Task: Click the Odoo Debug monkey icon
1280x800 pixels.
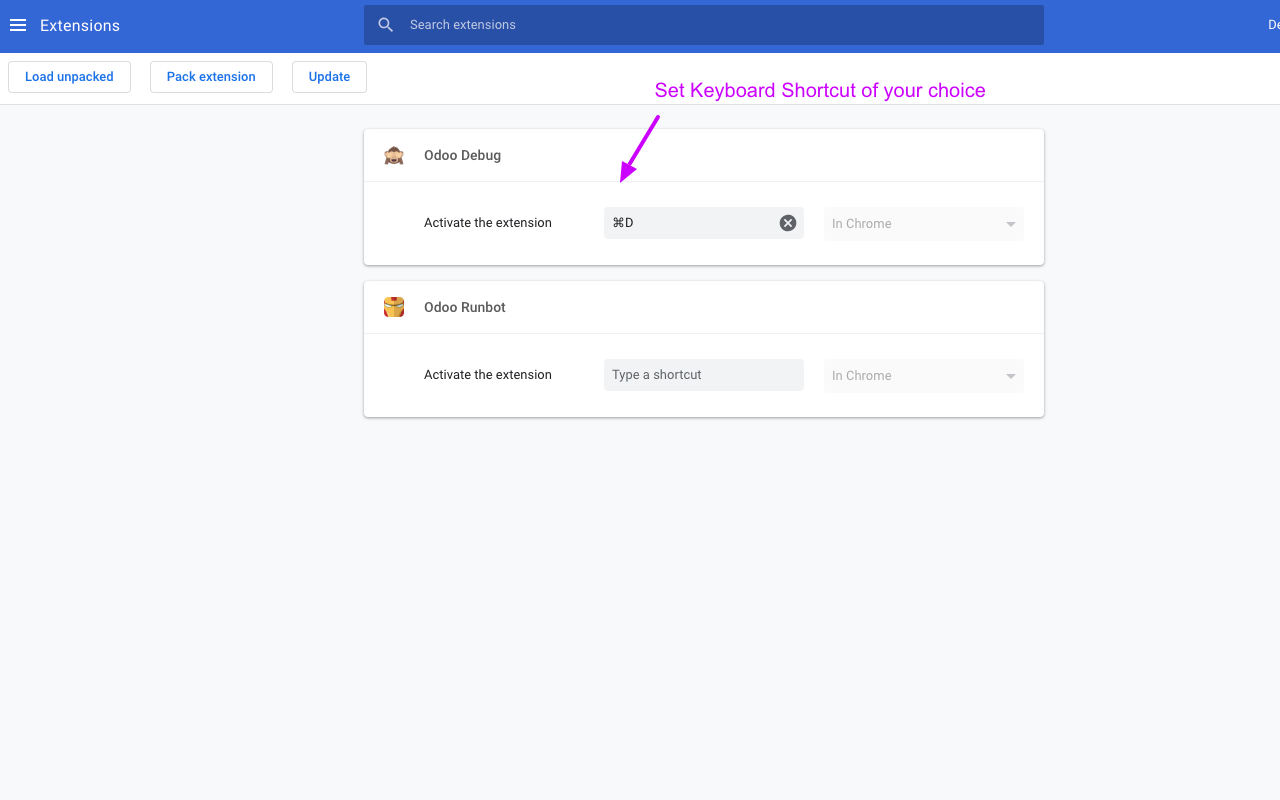Action: pos(394,155)
